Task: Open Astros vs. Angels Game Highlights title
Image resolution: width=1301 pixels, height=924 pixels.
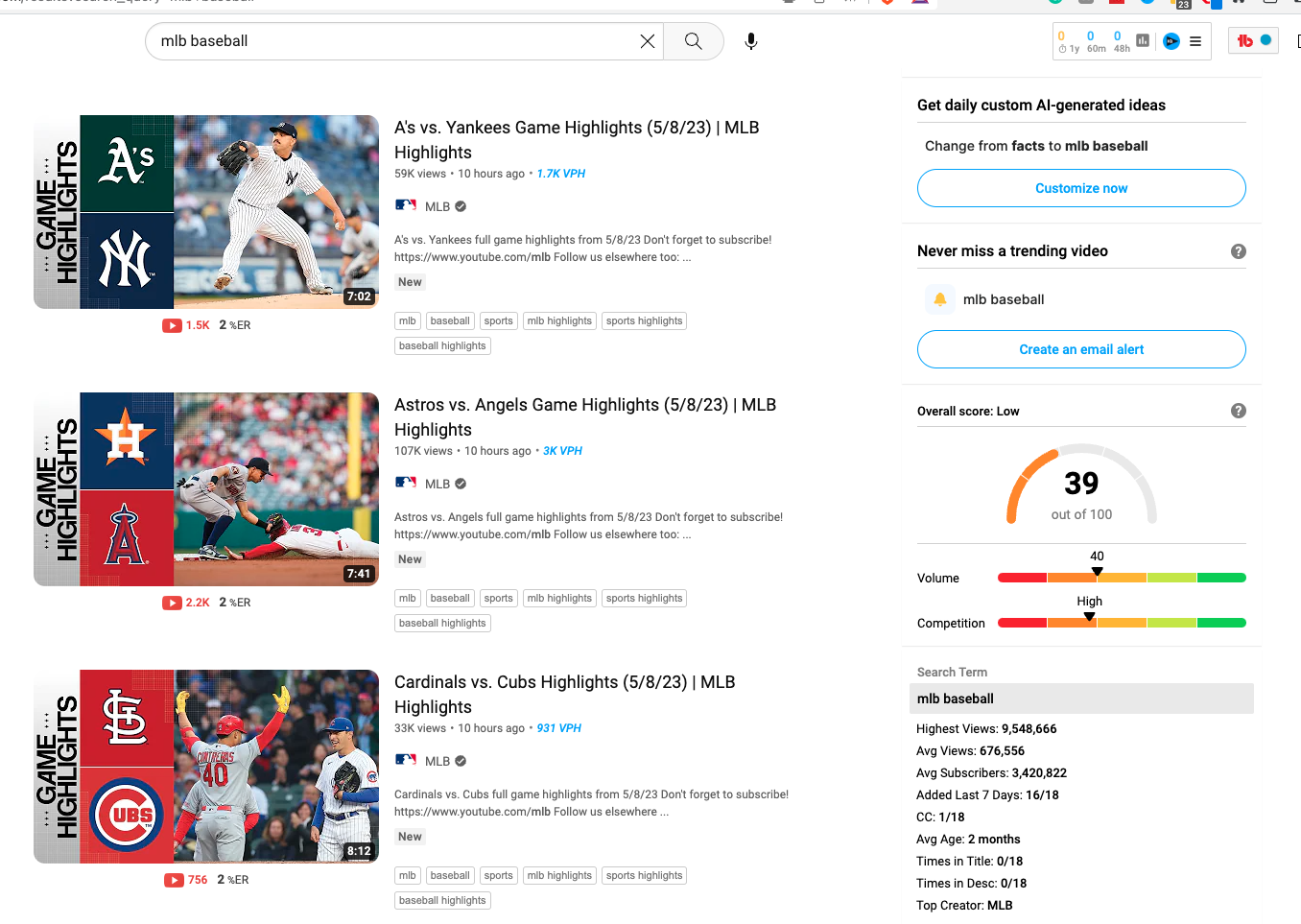Action: pos(585,417)
